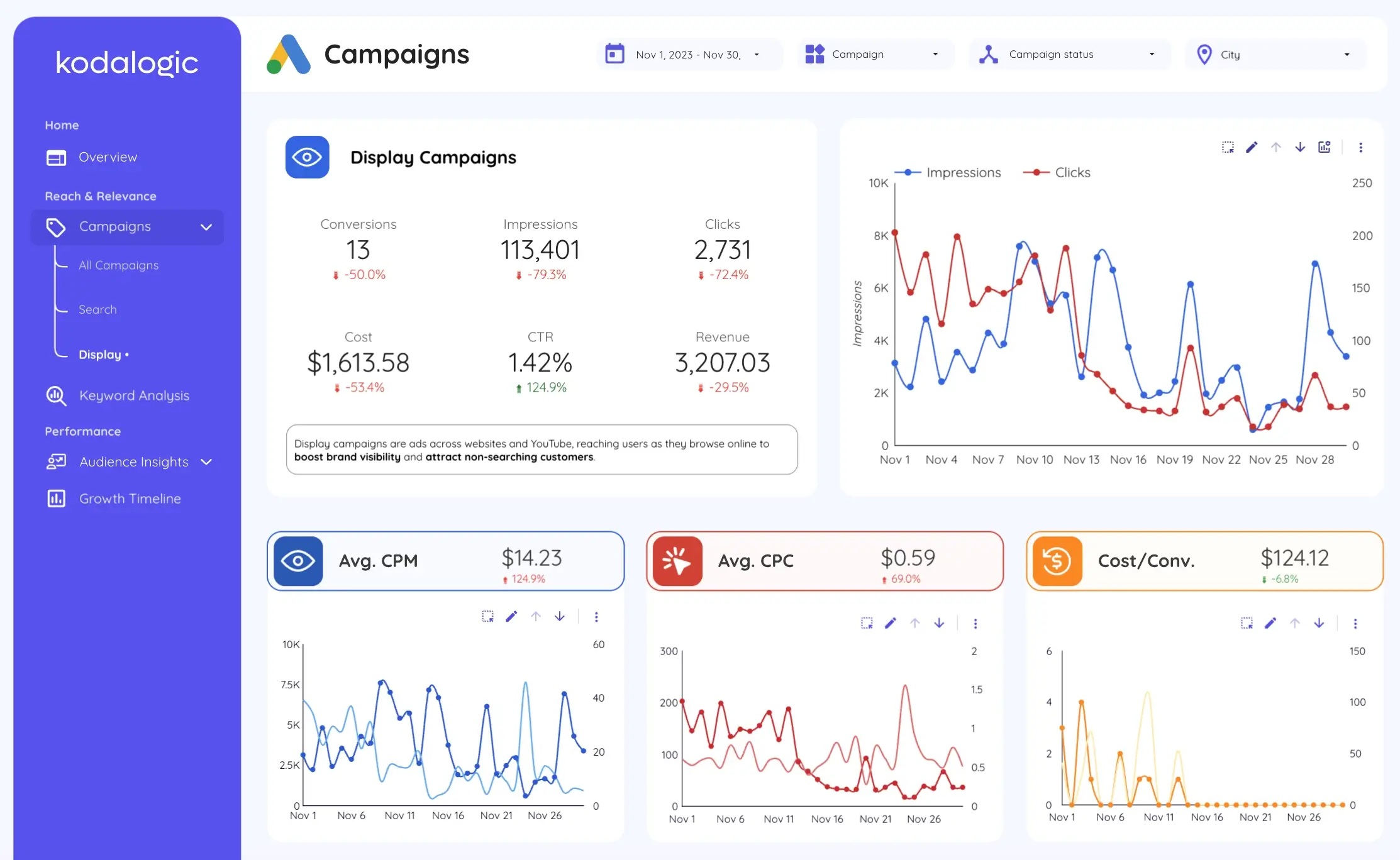
Task: Click select-area icon on Avg. CPC chart
Action: [867, 623]
